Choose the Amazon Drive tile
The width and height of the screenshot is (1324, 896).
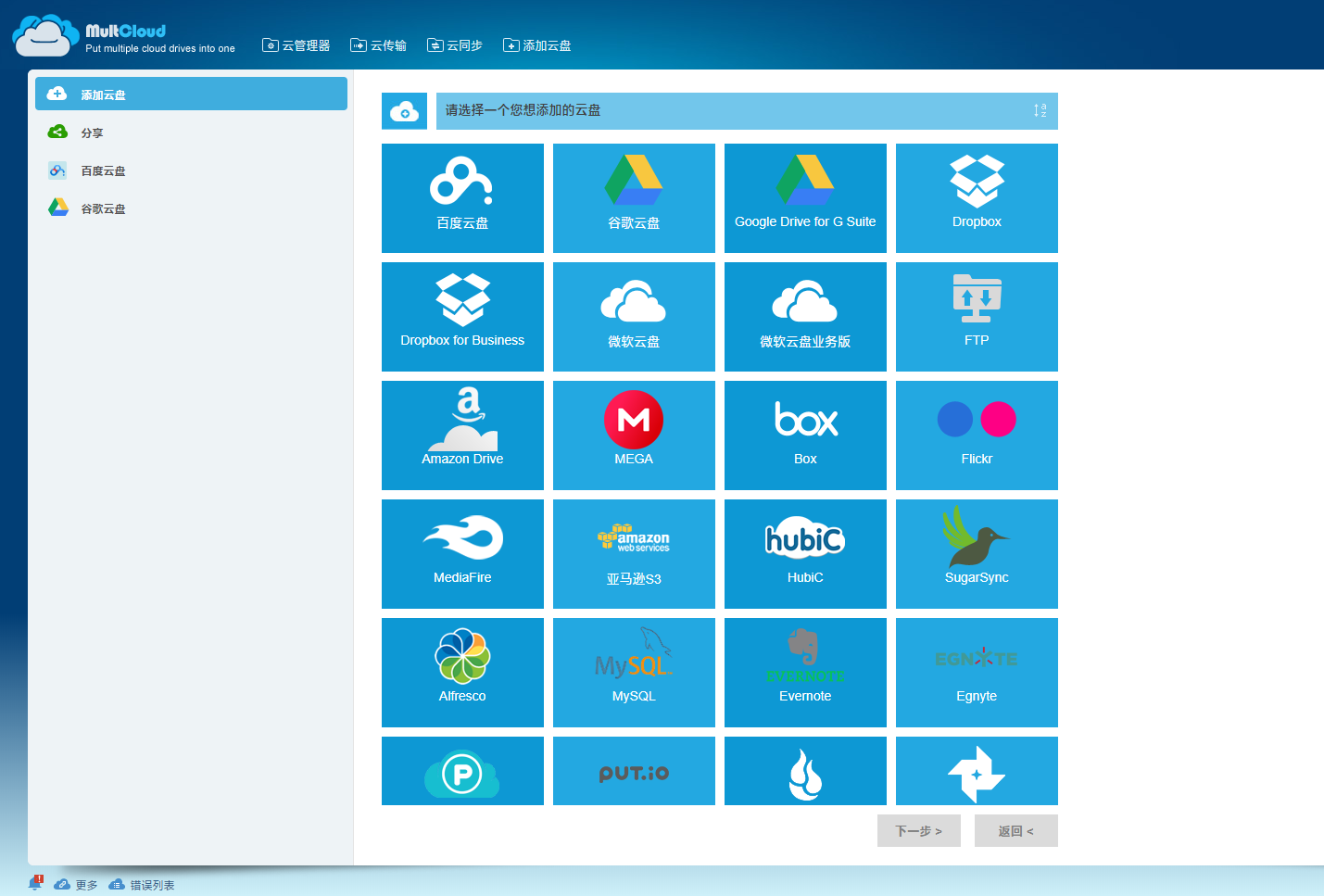(462, 435)
